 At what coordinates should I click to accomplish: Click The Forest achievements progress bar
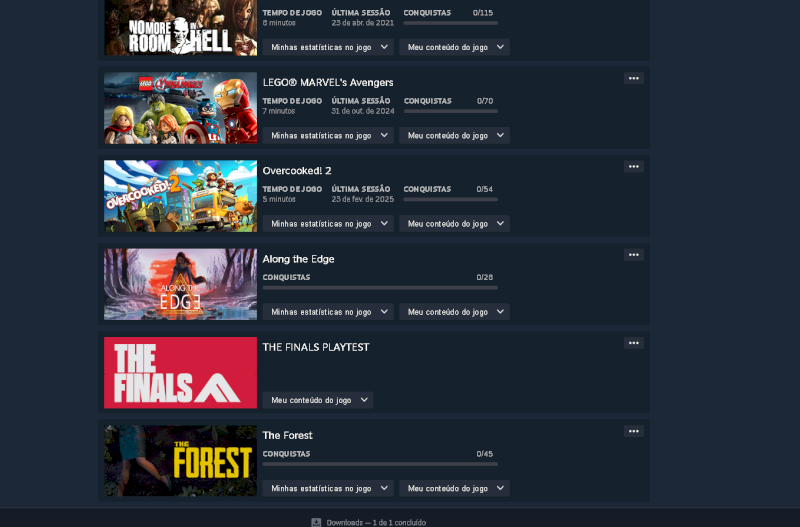coord(380,464)
